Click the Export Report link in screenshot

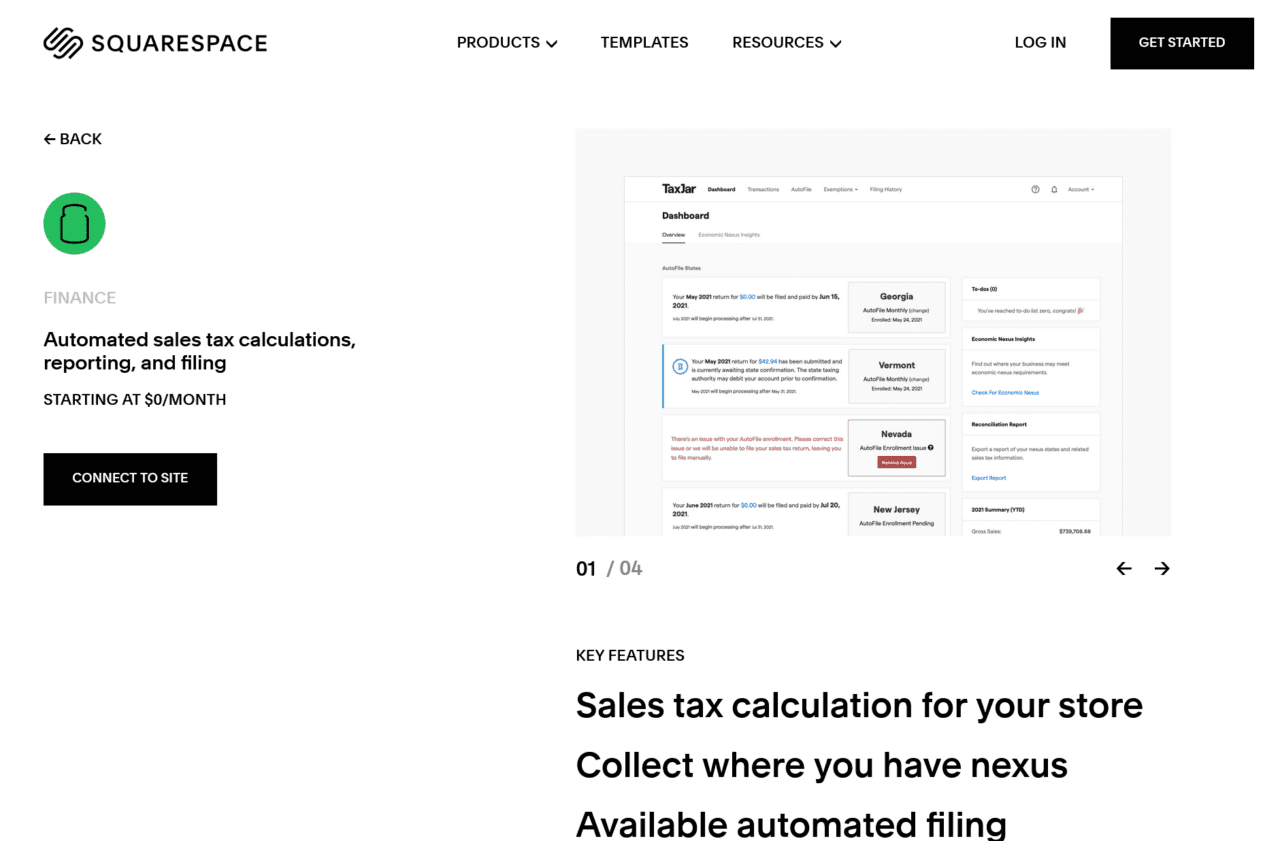point(989,478)
